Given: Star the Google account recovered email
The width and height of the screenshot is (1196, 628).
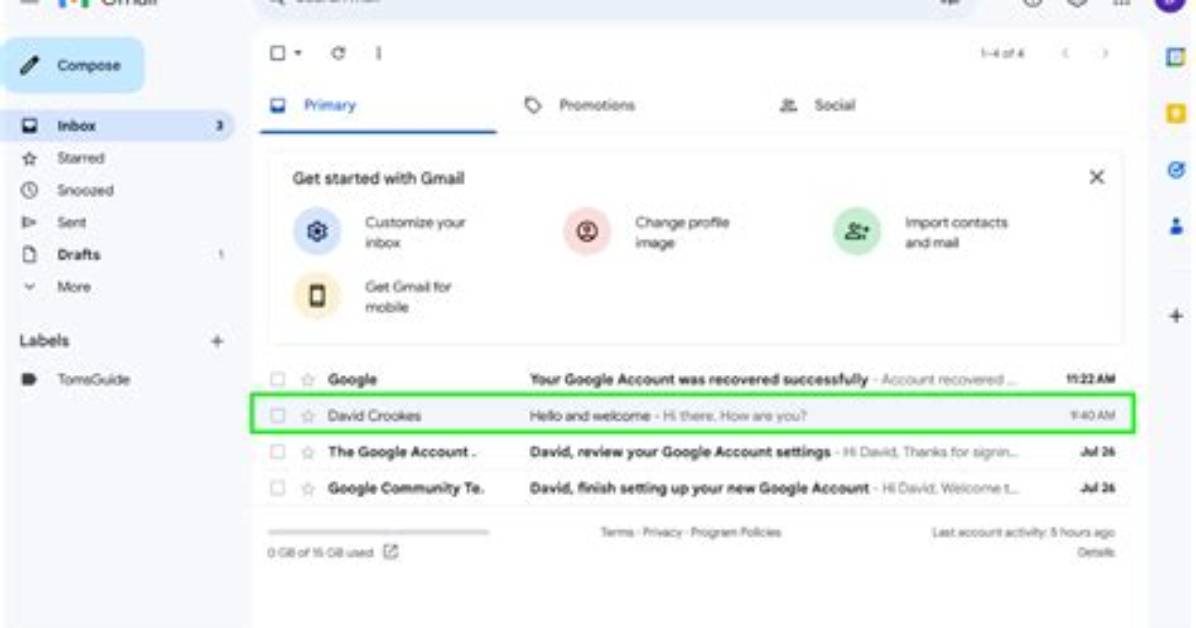Looking at the screenshot, I should (x=307, y=379).
